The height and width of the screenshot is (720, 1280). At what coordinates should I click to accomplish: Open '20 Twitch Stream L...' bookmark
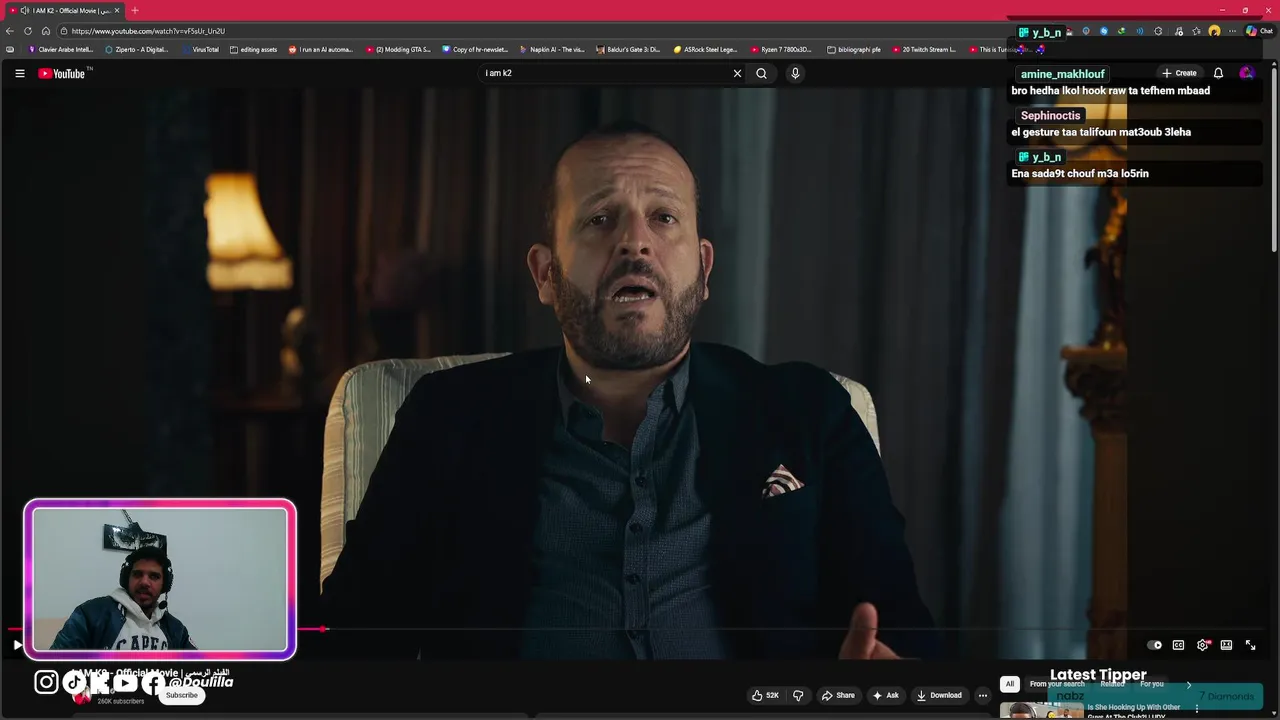[x=924, y=49]
